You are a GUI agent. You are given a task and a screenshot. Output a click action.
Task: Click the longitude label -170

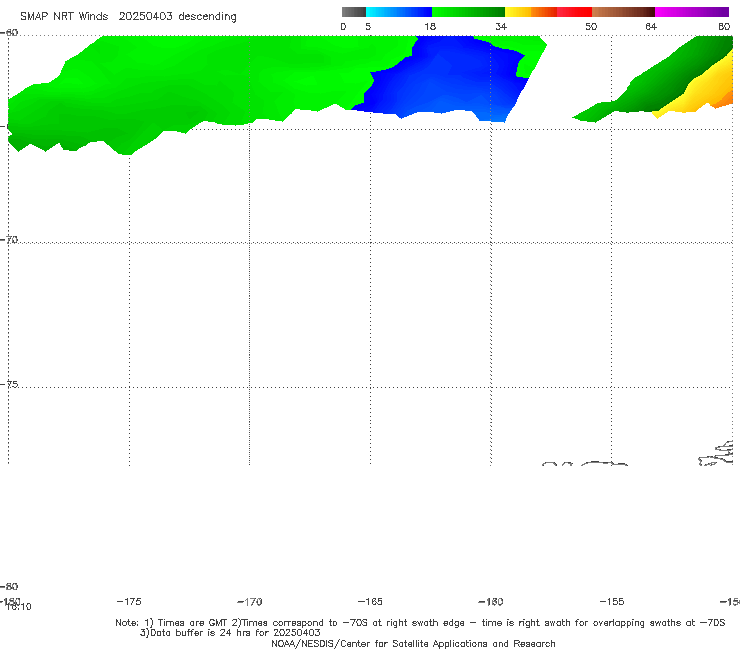pyautogui.click(x=250, y=601)
